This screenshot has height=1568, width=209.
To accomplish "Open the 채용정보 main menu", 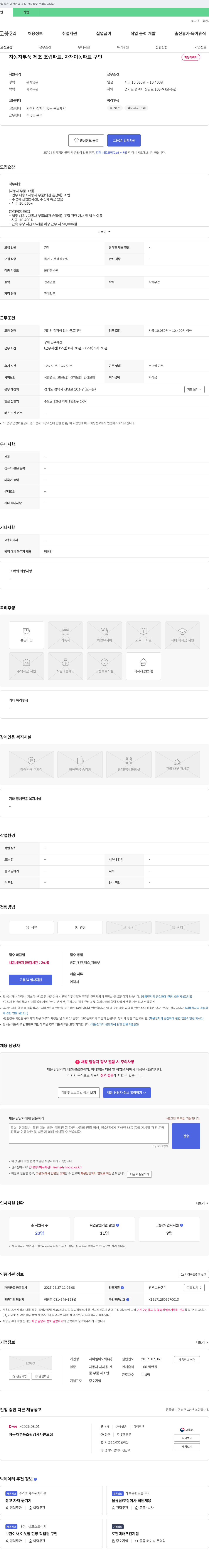I will click(x=35, y=34).
